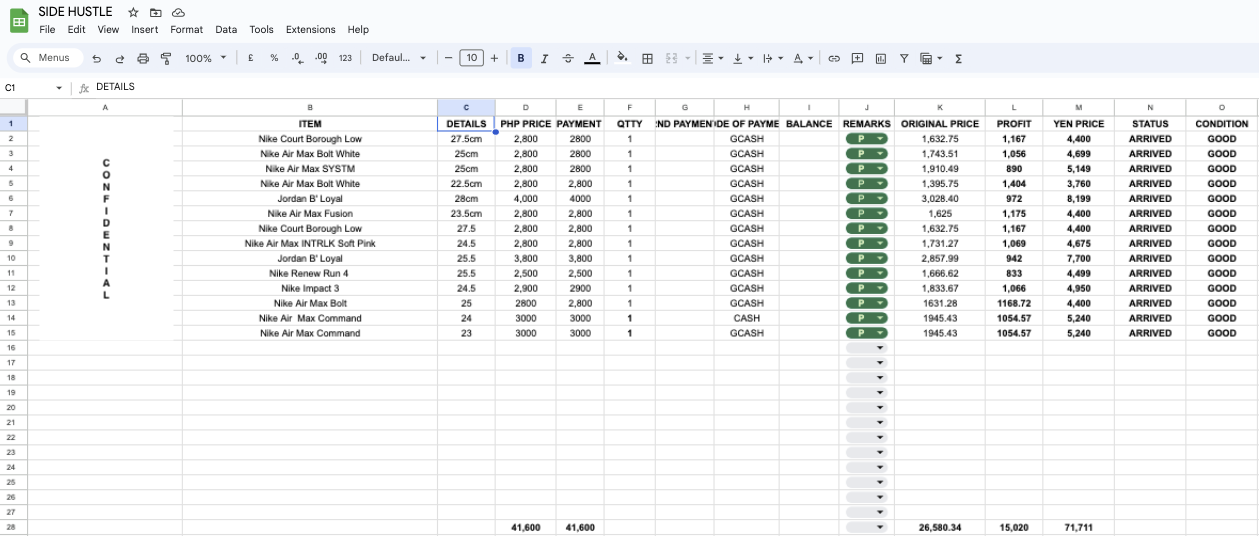Click the SIDE HUSTLE document title
The width and height of the screenshot is (1259, 536).
[76, 12]
